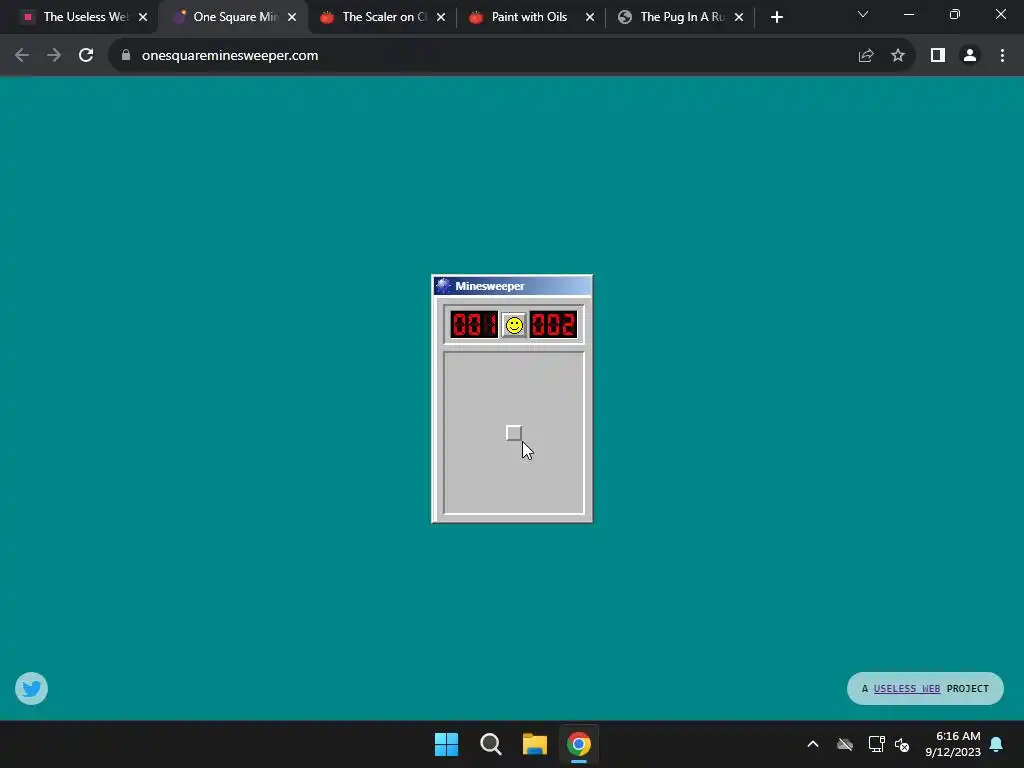Close The Useless Web tab
1024x768 pixels.
point(143,17)
